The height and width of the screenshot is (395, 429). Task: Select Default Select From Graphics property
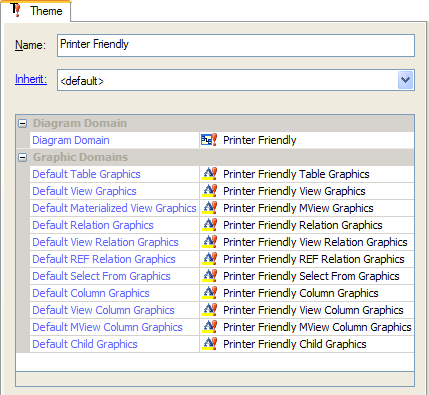pos(101,276)
